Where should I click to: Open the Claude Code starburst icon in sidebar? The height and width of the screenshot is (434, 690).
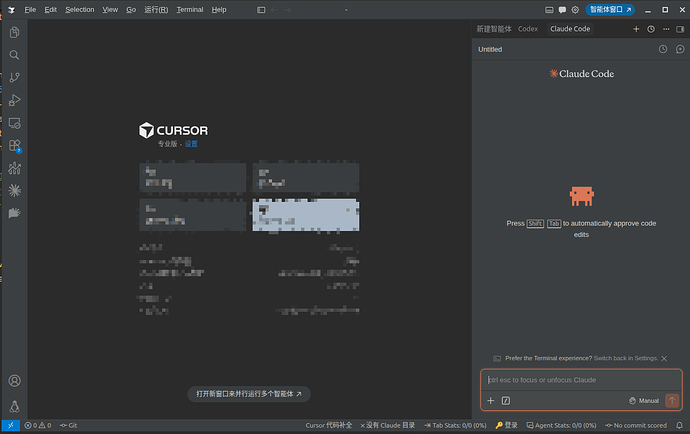[x=15, y=191]
